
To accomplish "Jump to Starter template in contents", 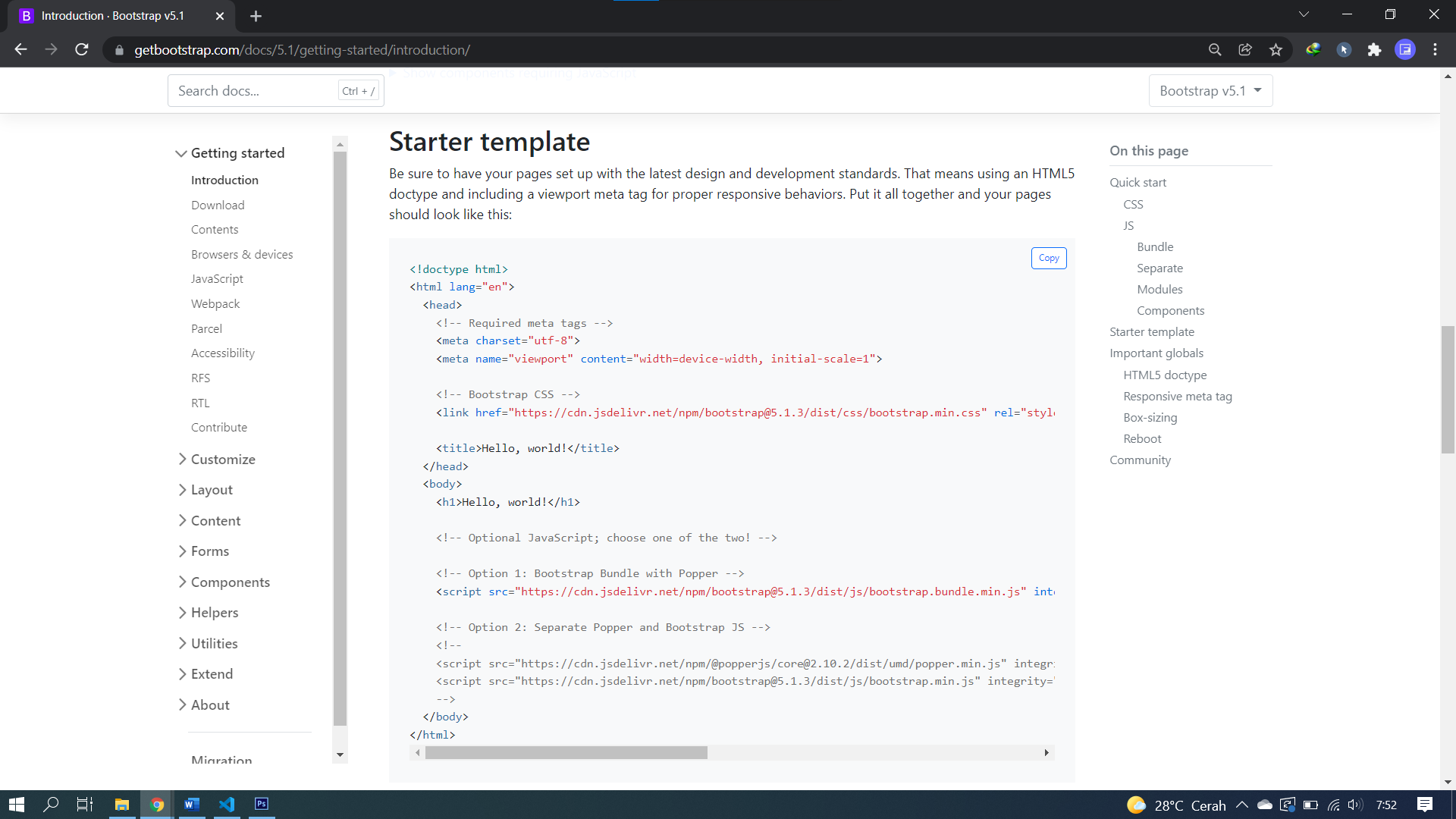I will tap(1152, 332).
